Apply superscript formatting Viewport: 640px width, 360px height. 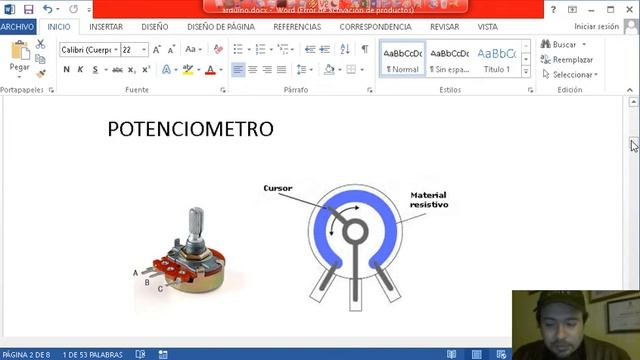click(x=146, y=70)
